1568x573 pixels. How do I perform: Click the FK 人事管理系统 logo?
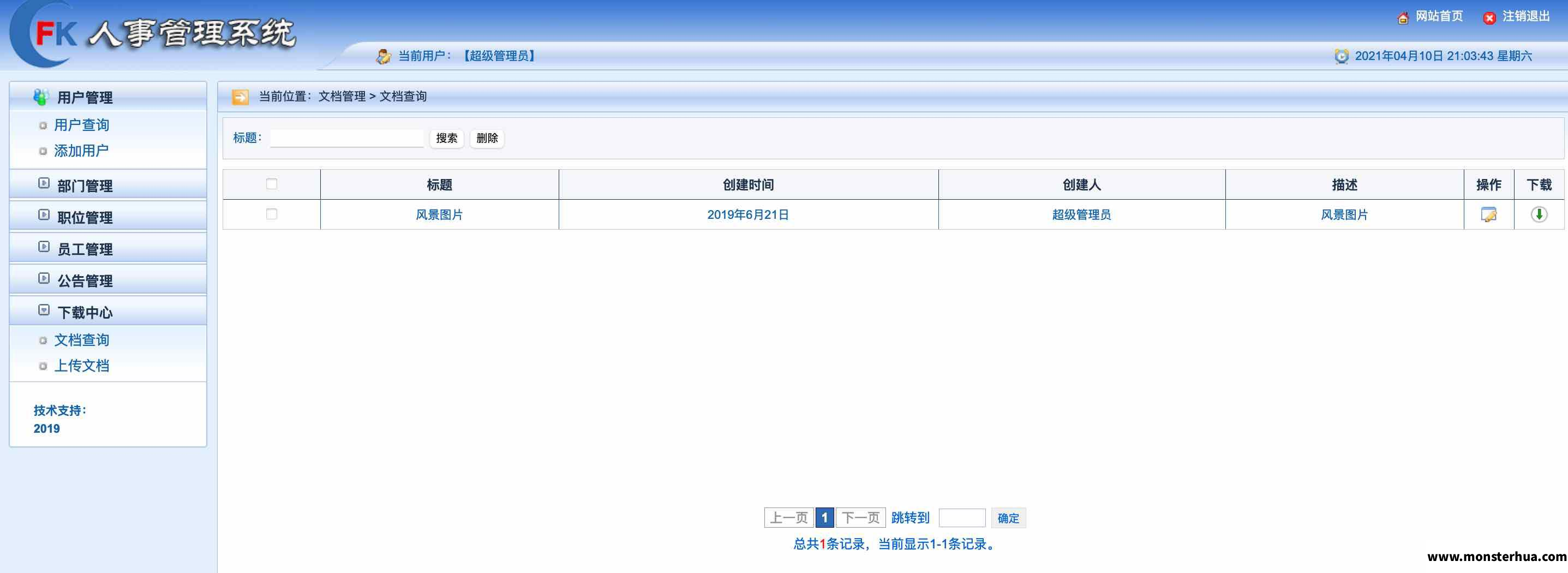click(153, 34)
